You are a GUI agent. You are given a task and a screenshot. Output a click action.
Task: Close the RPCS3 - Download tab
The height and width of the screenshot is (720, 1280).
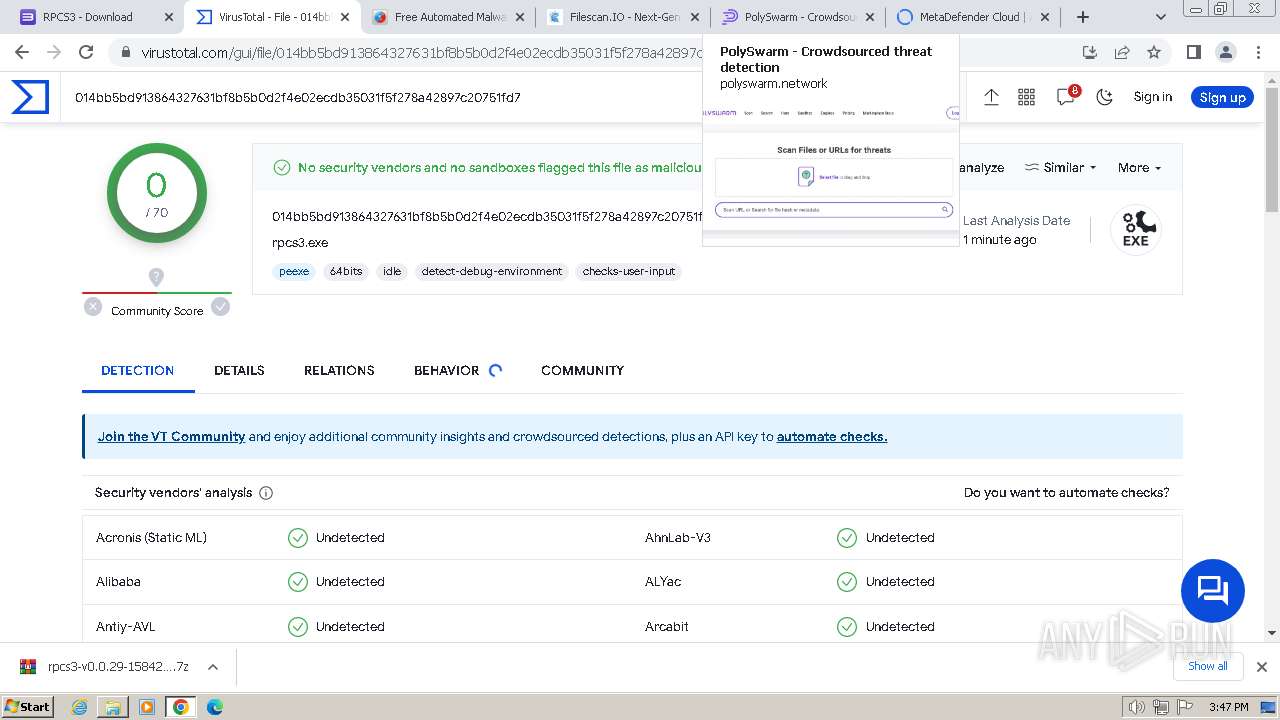tap(168, 17)
